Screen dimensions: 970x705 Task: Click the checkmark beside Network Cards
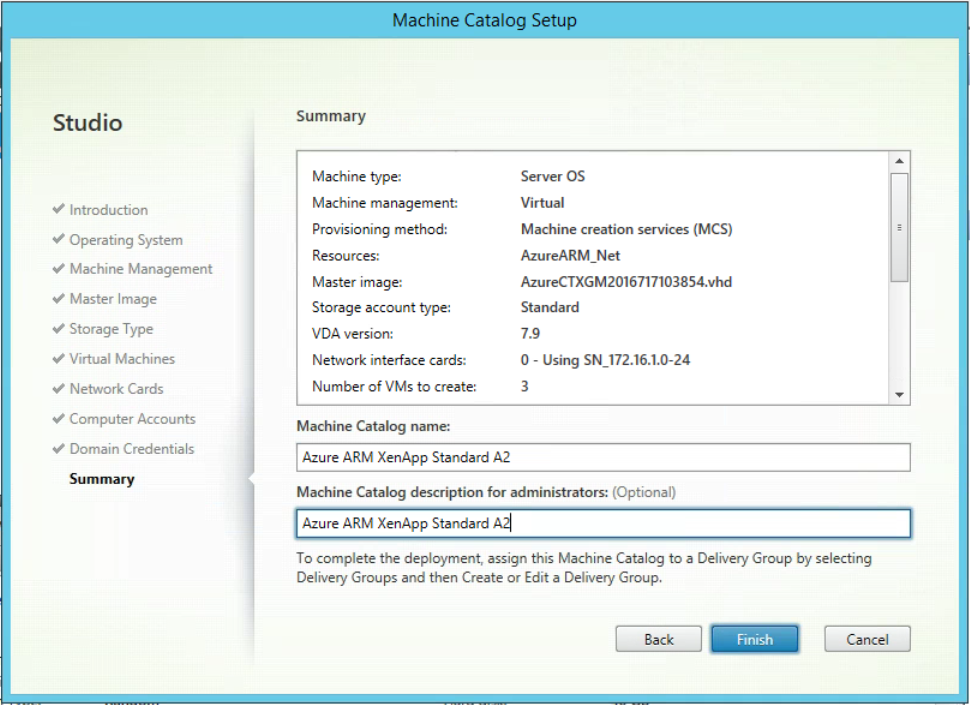click(x=59, y=388)
